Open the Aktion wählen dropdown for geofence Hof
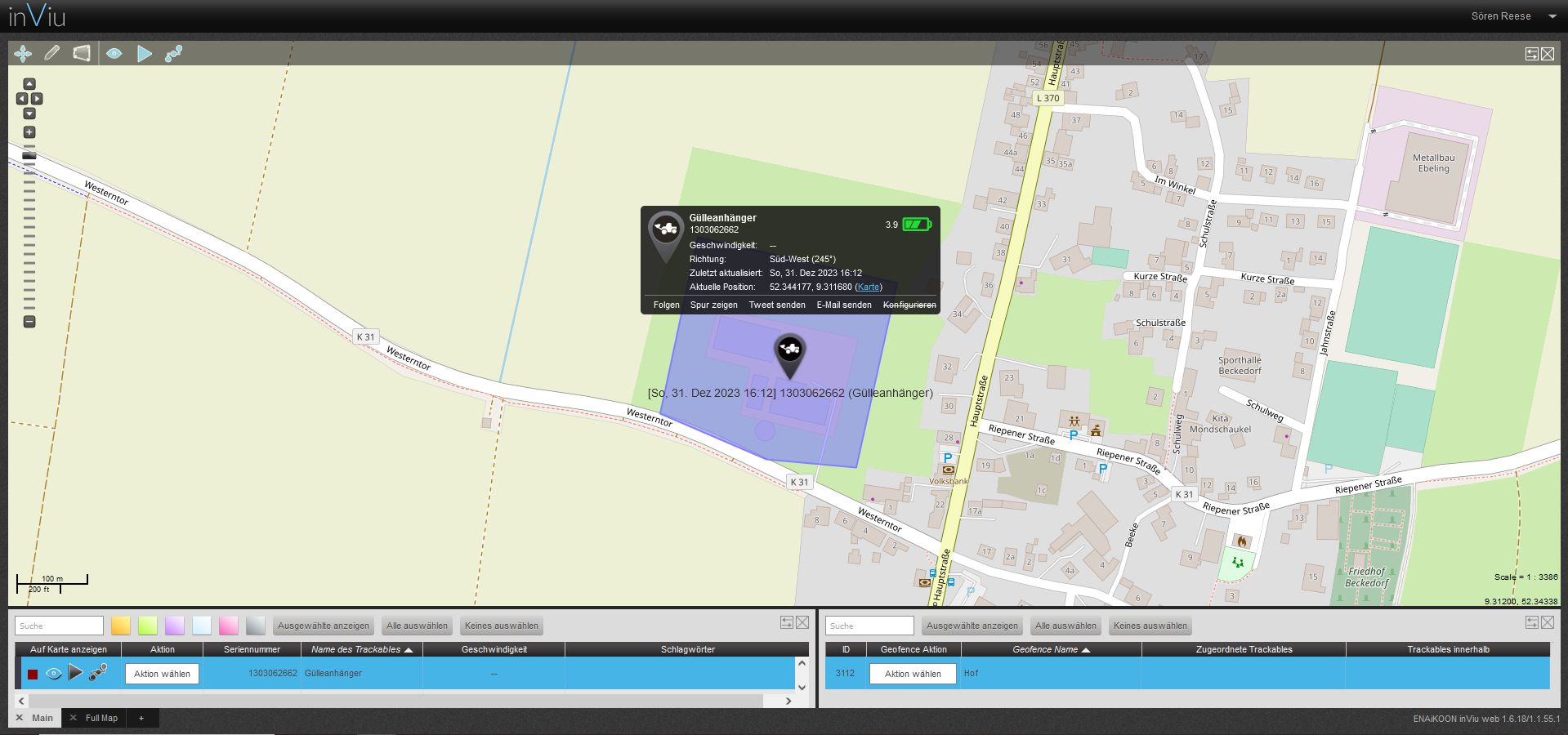Viewport: 1568px width, 735px height. pos(913,674)
